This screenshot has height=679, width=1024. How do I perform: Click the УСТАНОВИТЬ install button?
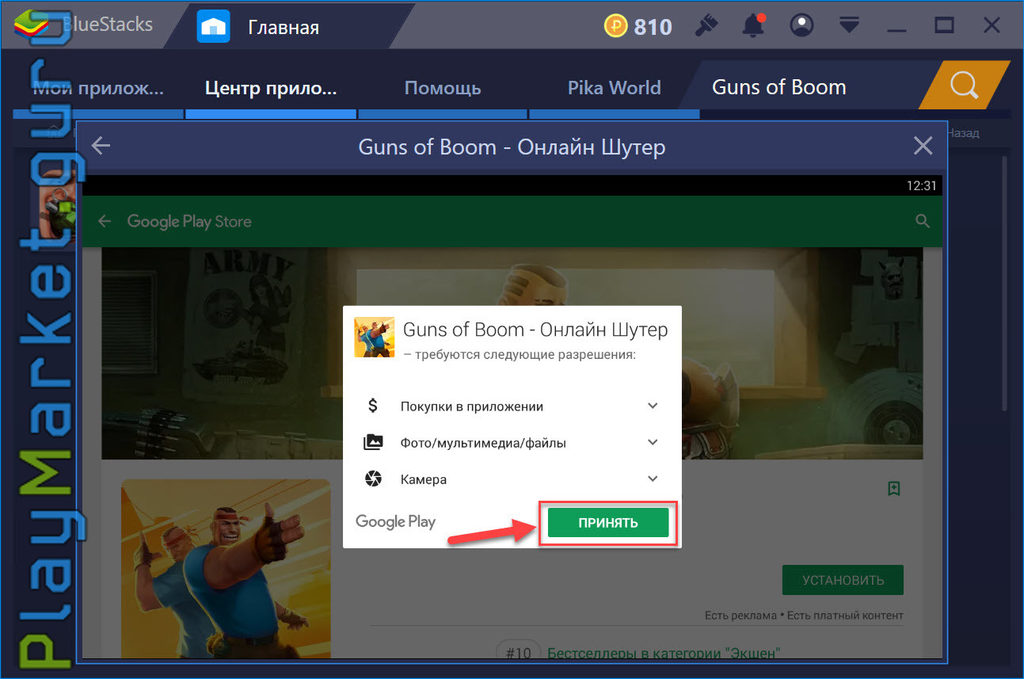842,580
